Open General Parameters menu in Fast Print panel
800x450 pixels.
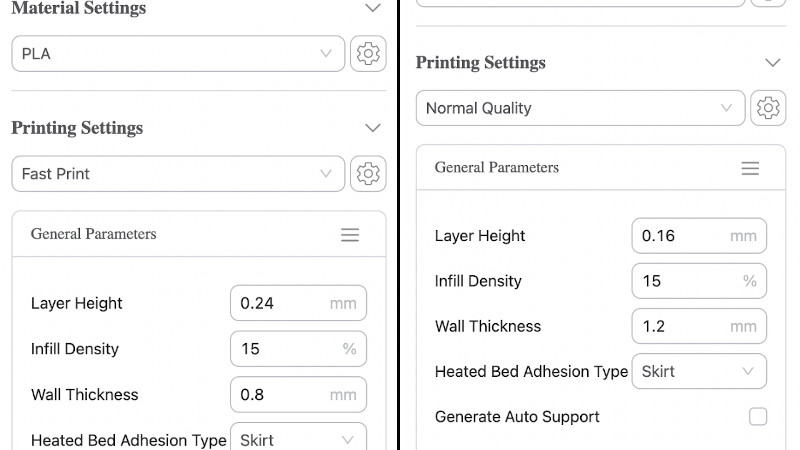coord(350,235)
